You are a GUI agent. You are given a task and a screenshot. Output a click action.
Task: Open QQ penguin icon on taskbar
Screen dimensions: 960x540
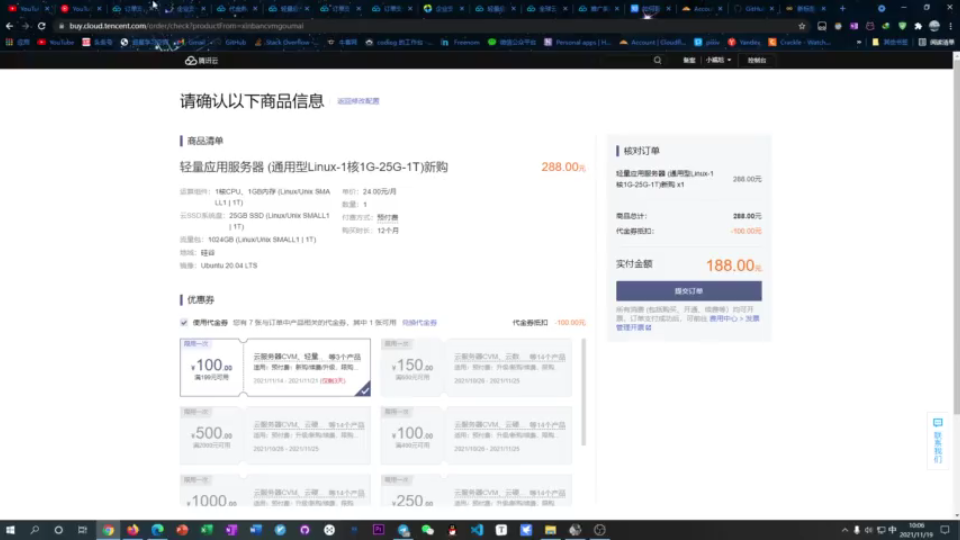click(x=452, y=530)
